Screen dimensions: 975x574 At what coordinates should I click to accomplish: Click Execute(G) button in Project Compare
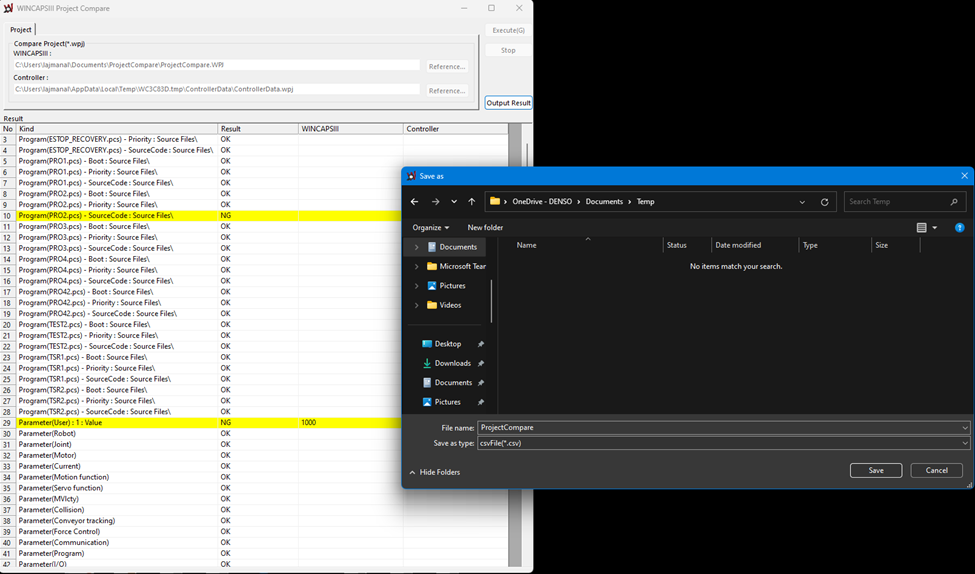click(x=508, y=30)
